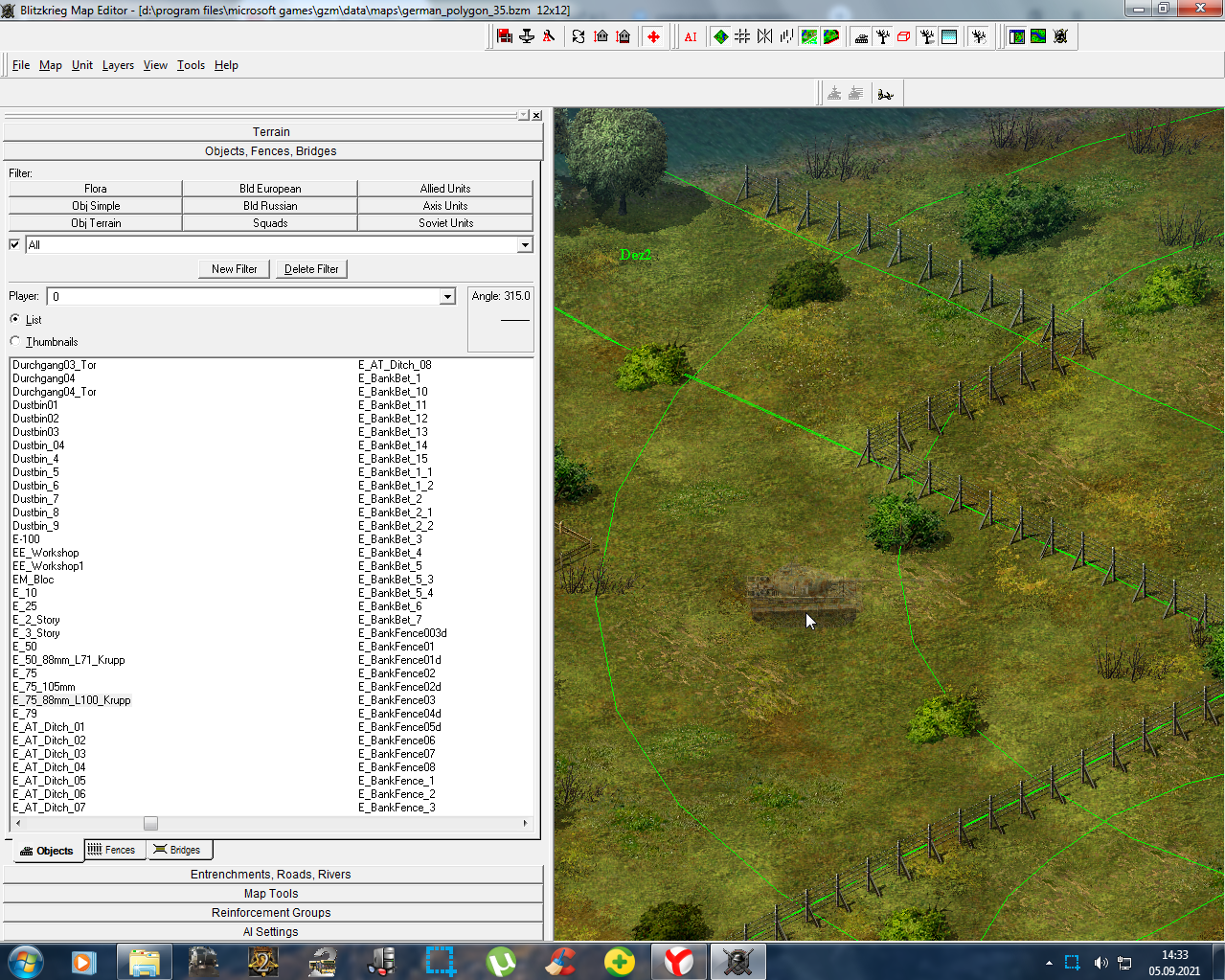Screen dimensions: 1225x980
Task: Open the Map menu
Action: pyautogui.click(x=51, y=65)
